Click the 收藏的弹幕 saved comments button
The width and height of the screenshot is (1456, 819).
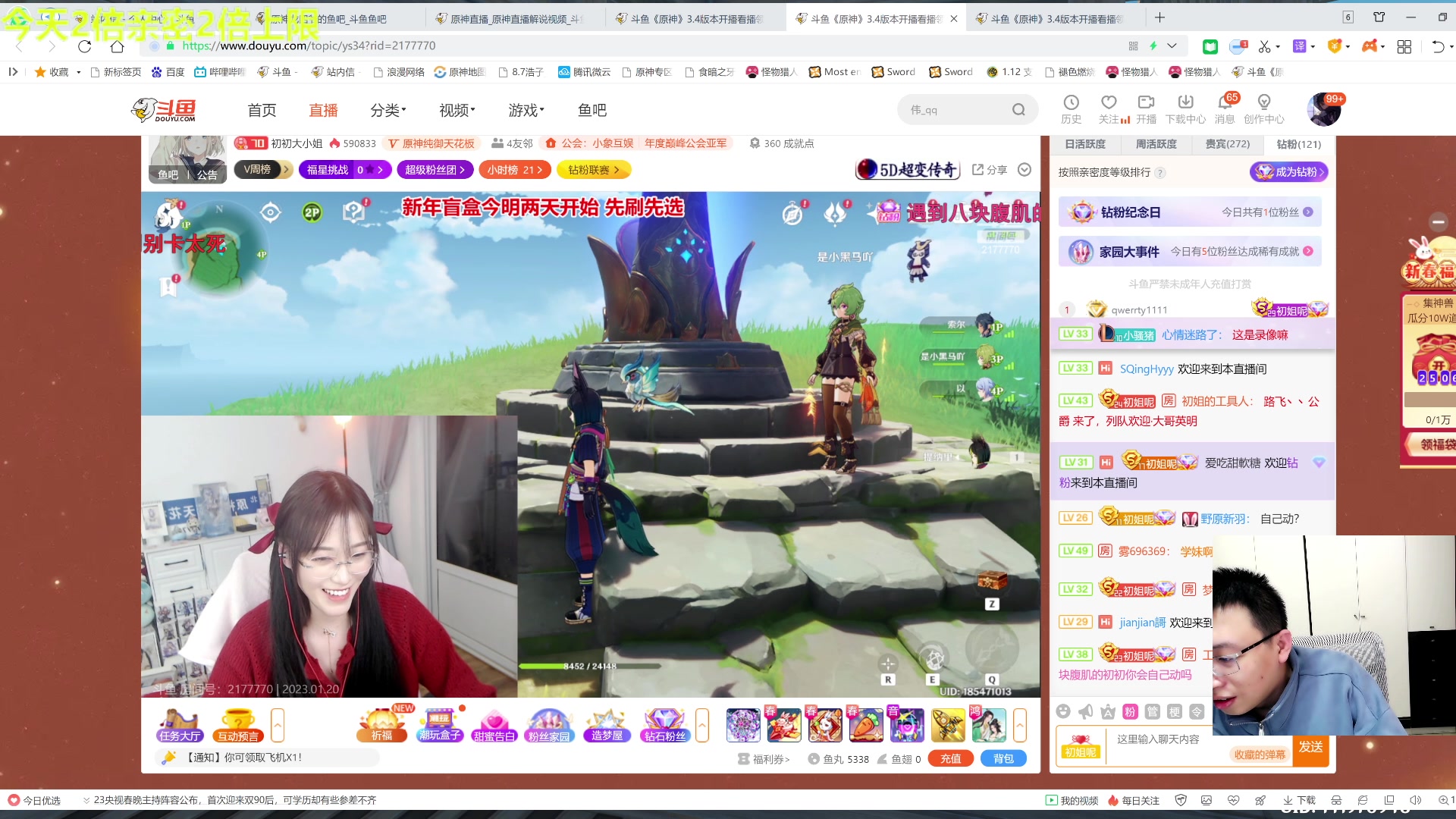pyautogui.click(x=1260, y=755)
